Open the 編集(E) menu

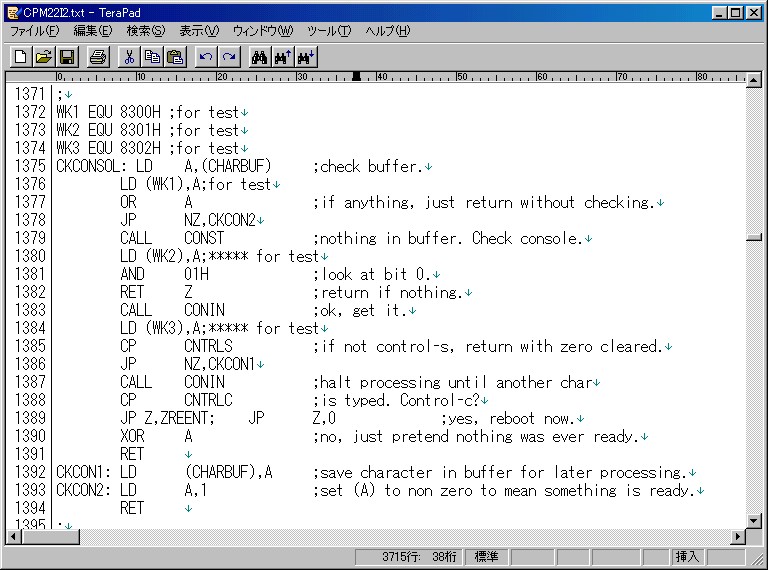click(x=93, y=31)
